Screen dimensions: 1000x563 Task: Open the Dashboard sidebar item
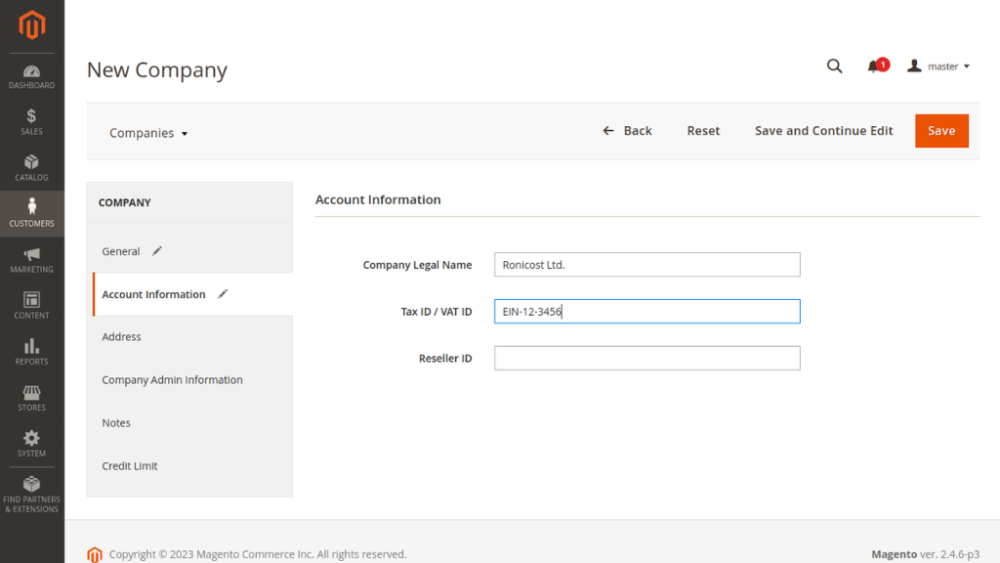click(32, 77)
